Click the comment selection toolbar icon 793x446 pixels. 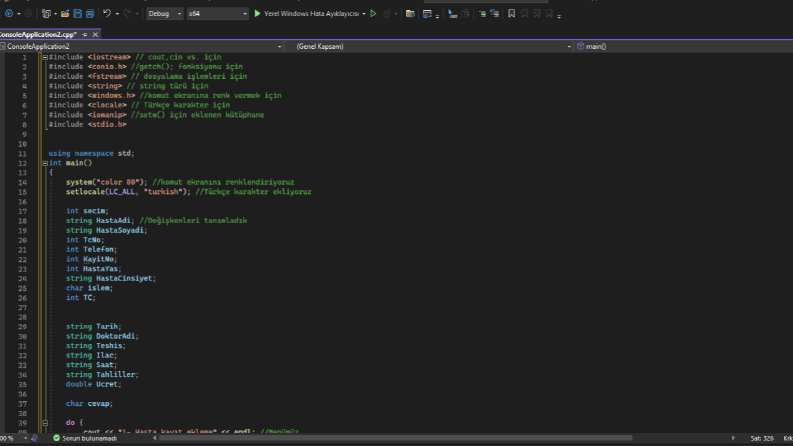(x=494, y=14)
